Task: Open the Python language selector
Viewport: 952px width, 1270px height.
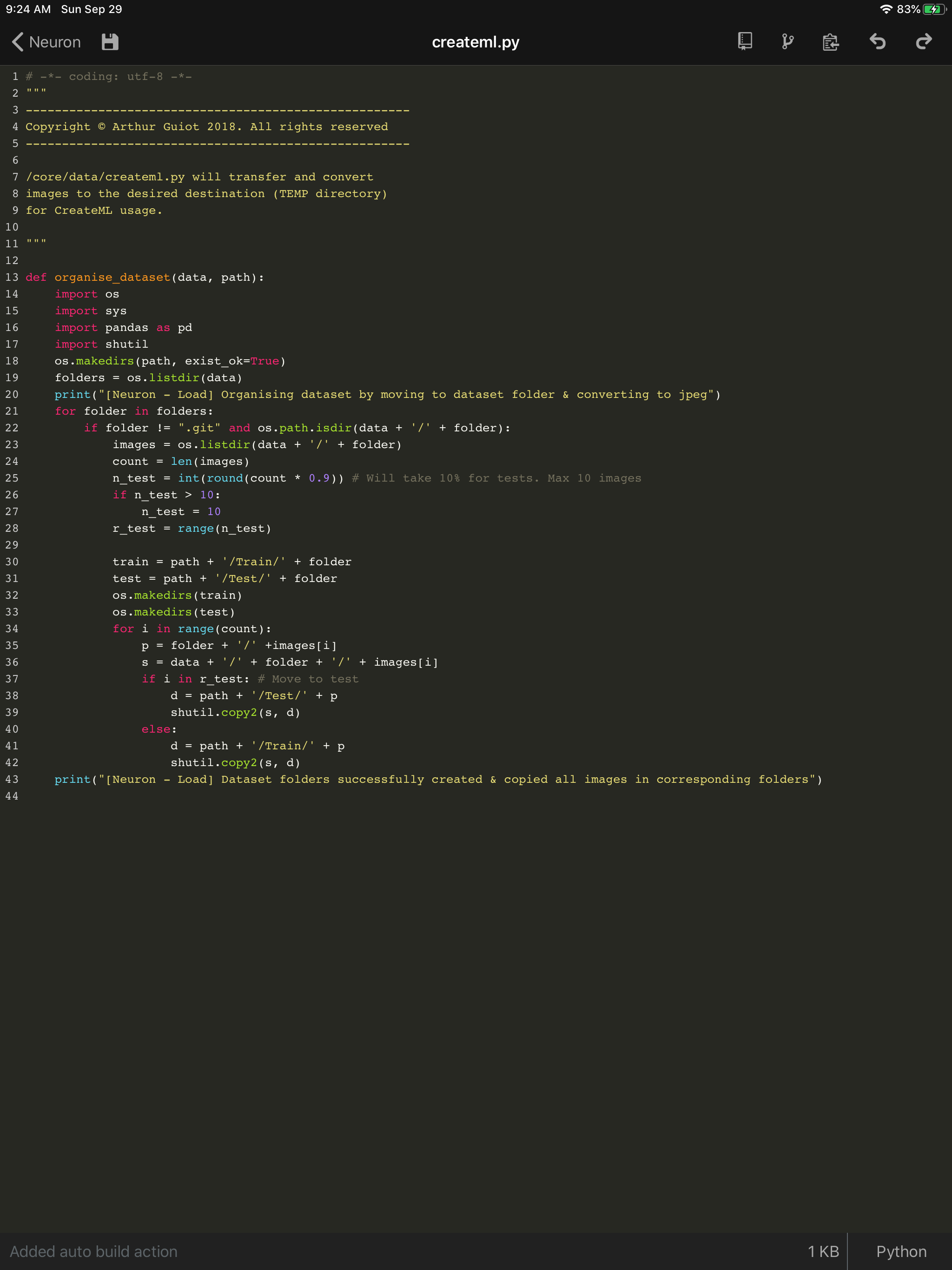Action: pos(900,1251)
